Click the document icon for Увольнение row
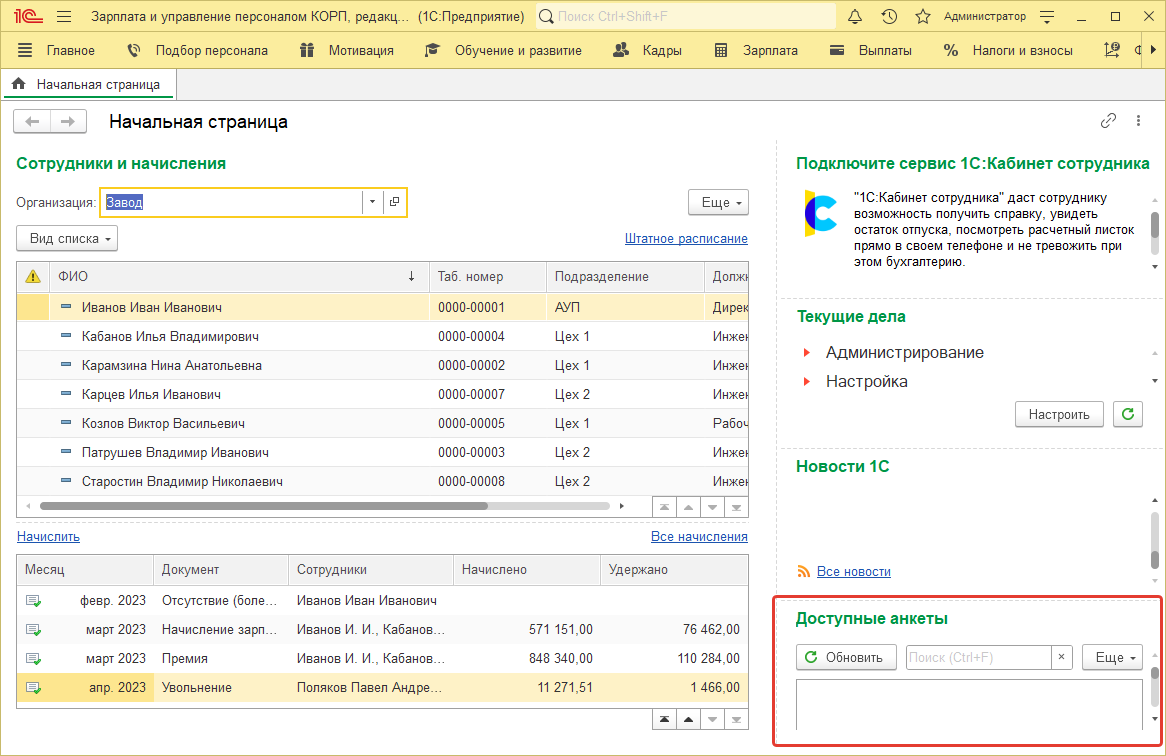 tap(33, 688)
